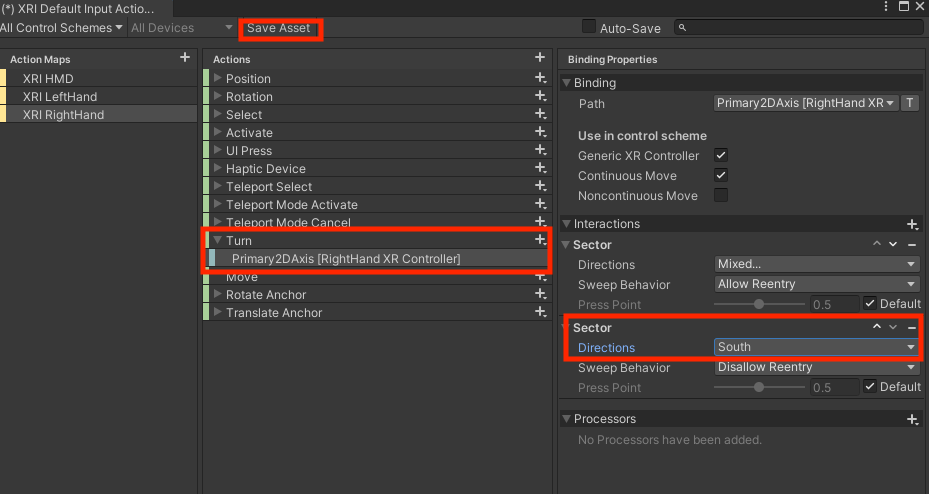Select the Translate Anchor action
The width and height of the screenshot is (929, 494).
click(274, 313)
